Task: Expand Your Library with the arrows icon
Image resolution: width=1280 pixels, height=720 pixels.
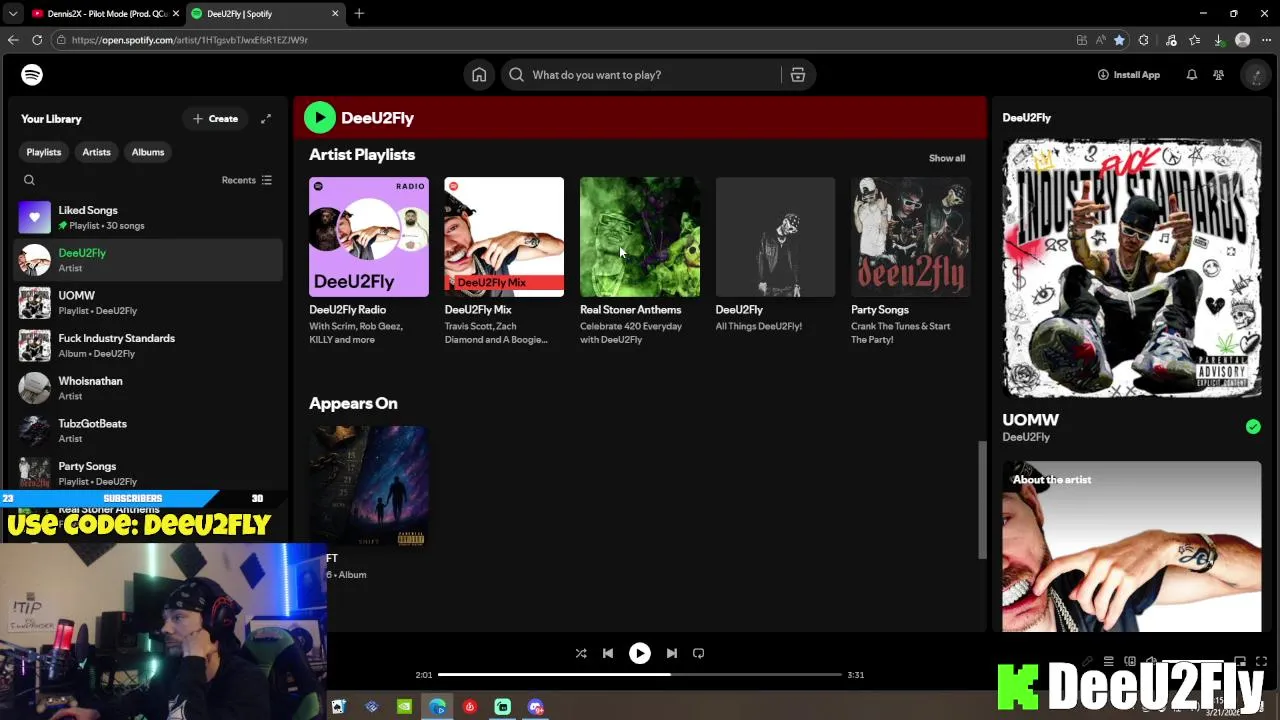Action: [x=266, y=119]
